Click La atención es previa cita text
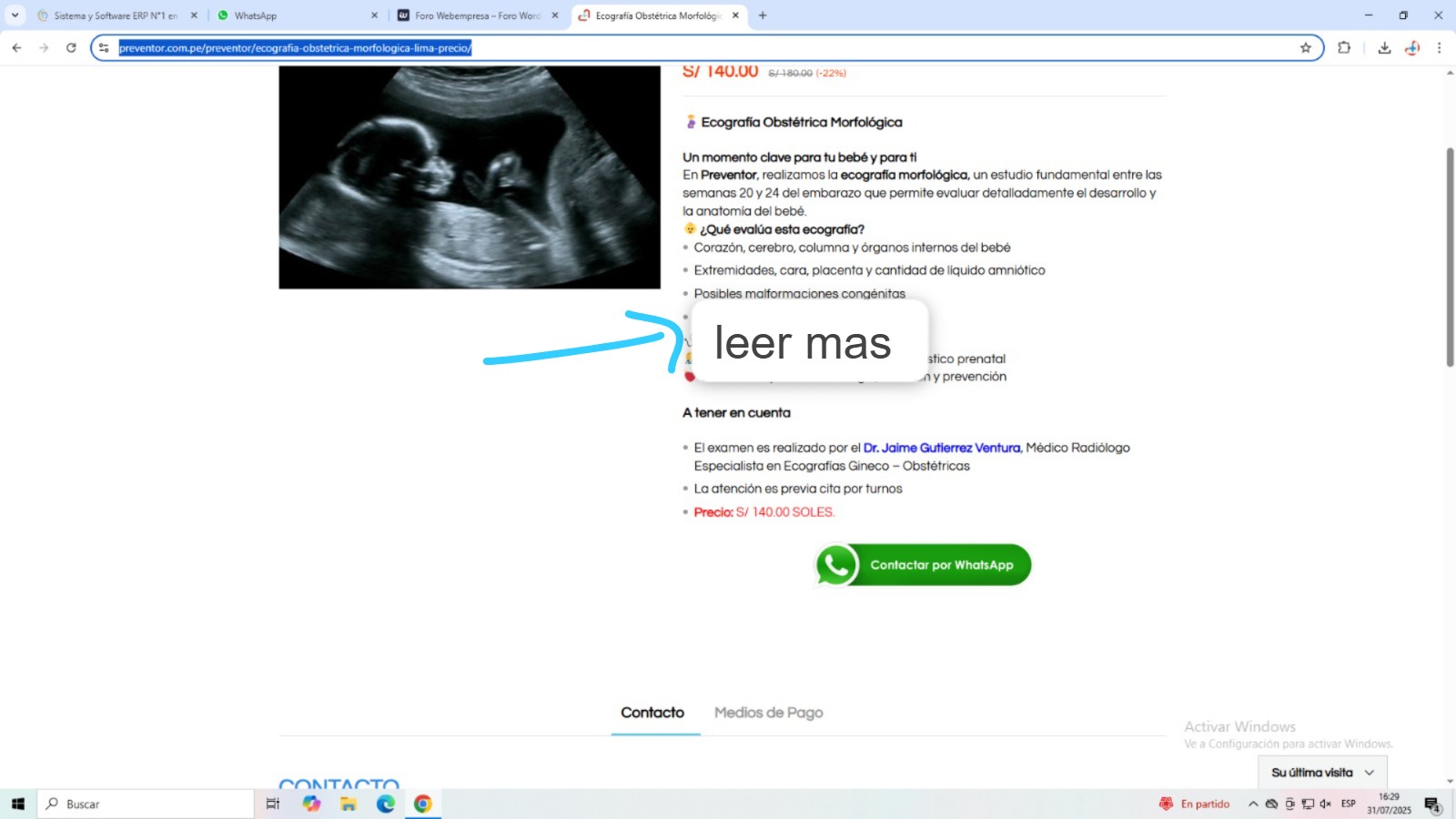 (798, 489)
